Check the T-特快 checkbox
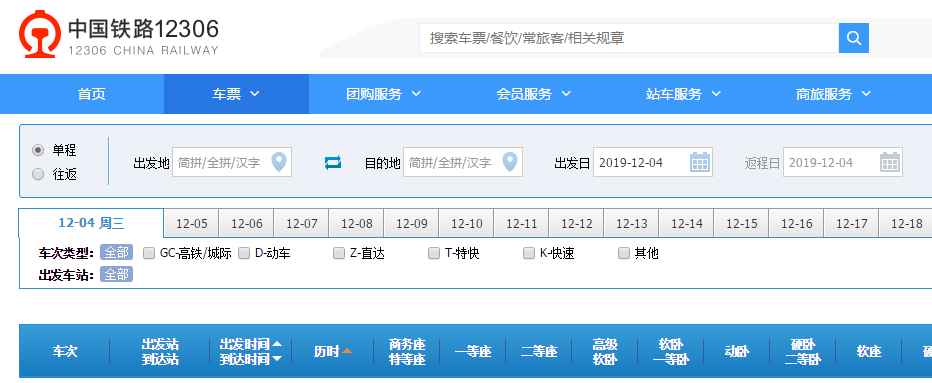The height and width of the screenshot is (383, 932). [434, 253]
